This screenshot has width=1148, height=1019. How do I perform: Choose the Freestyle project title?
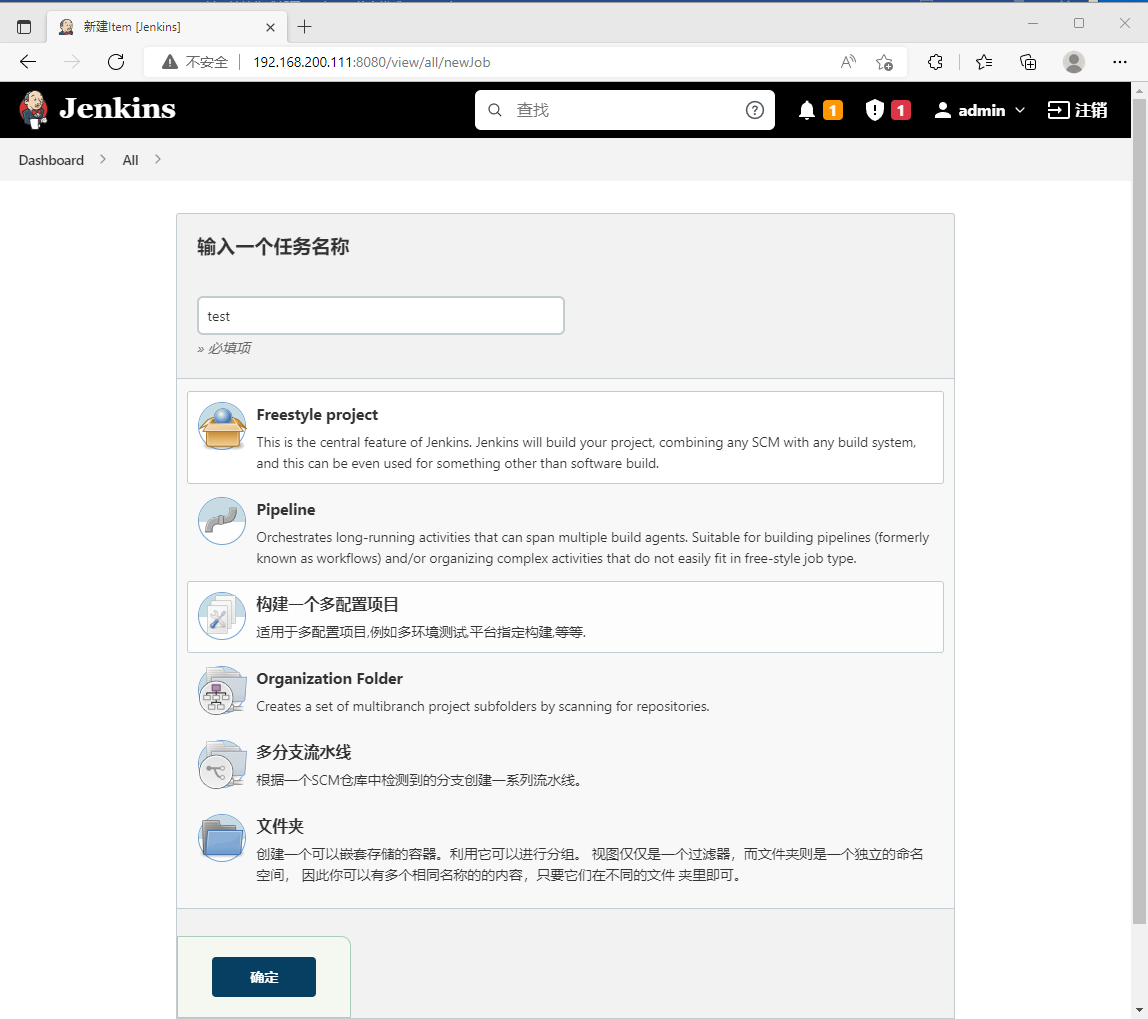317,414
